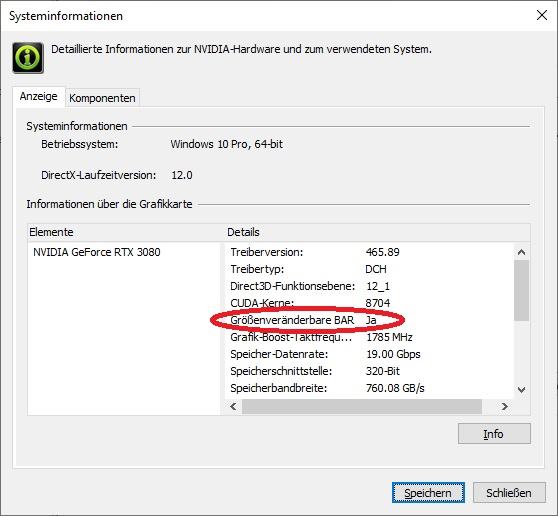The width and height of the screenshot is (558, 516).
Task: Click the DCH driver type value
Action: point(376,269)
